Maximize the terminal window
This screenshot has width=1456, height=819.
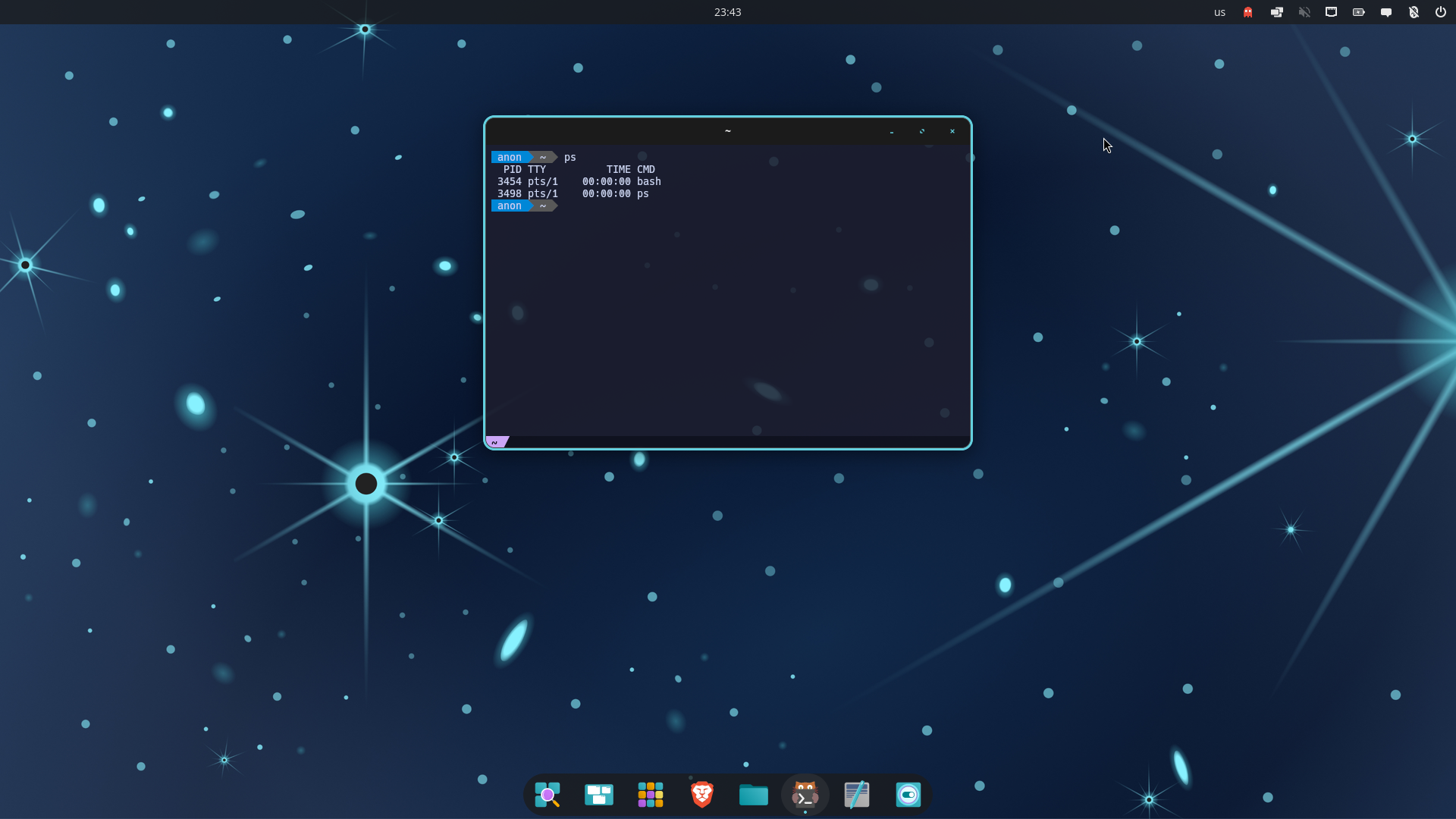pos(922,131)
